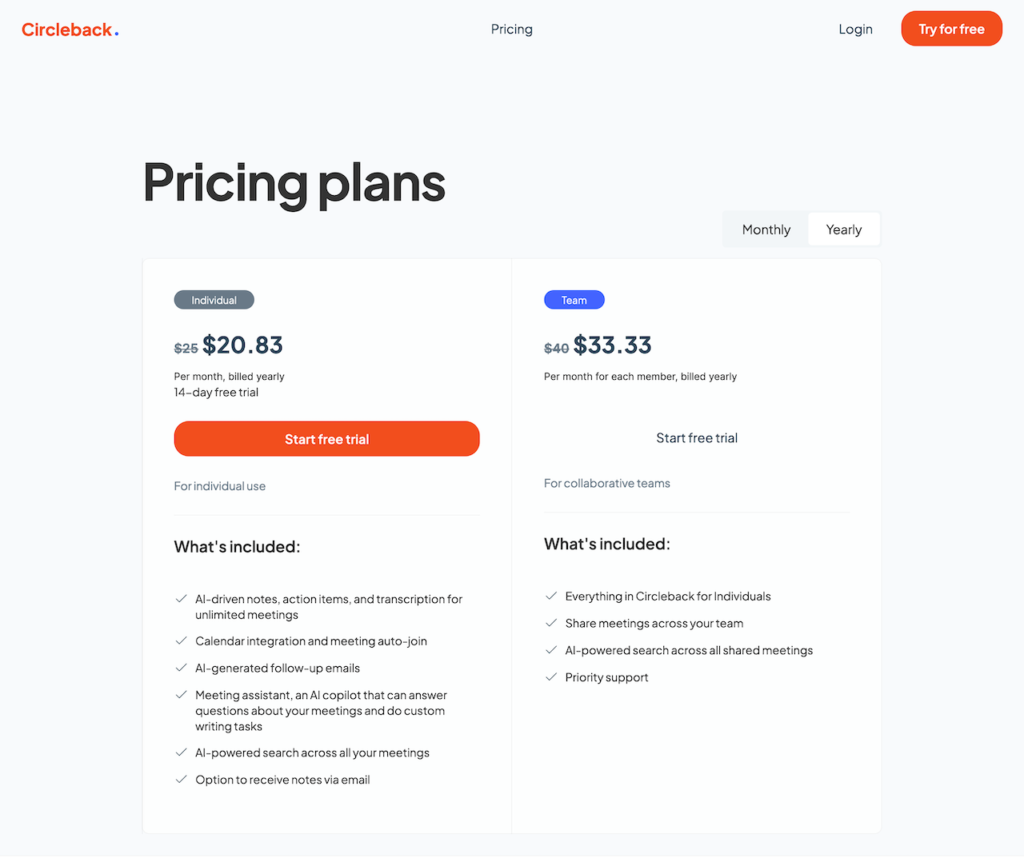Viewport: 1024px width, 866px height.
Task: Click the checkmark next to Option to receive notes via email
Action: click(x=182, y=779)
